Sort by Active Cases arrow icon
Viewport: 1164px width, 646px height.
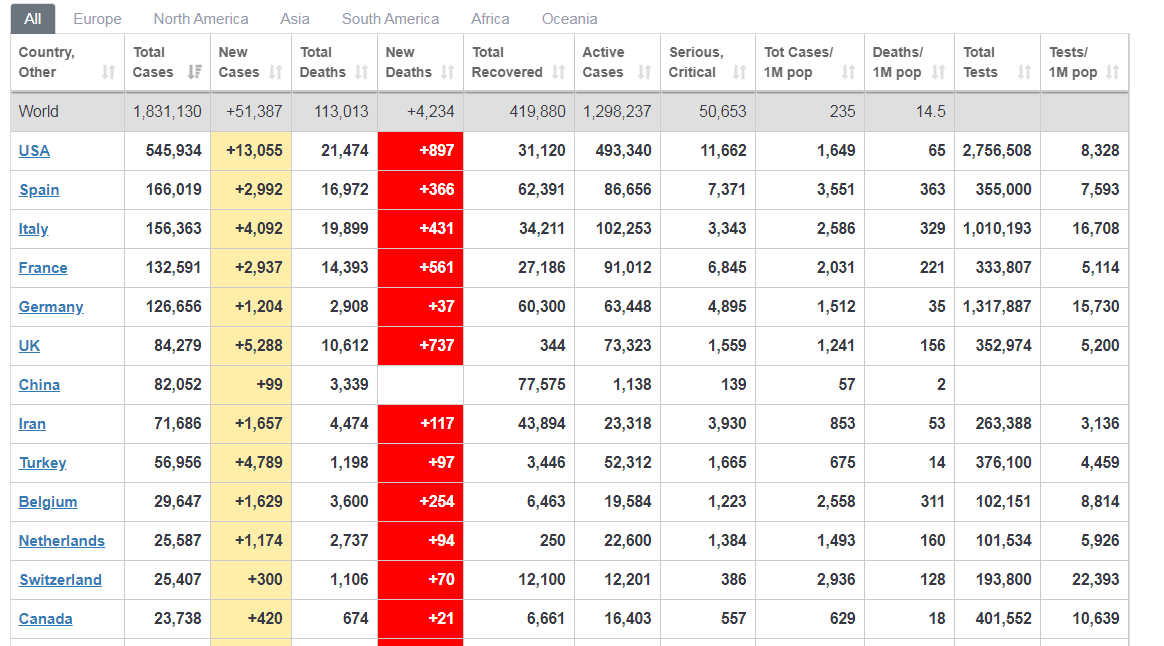[x=644, y=72]
